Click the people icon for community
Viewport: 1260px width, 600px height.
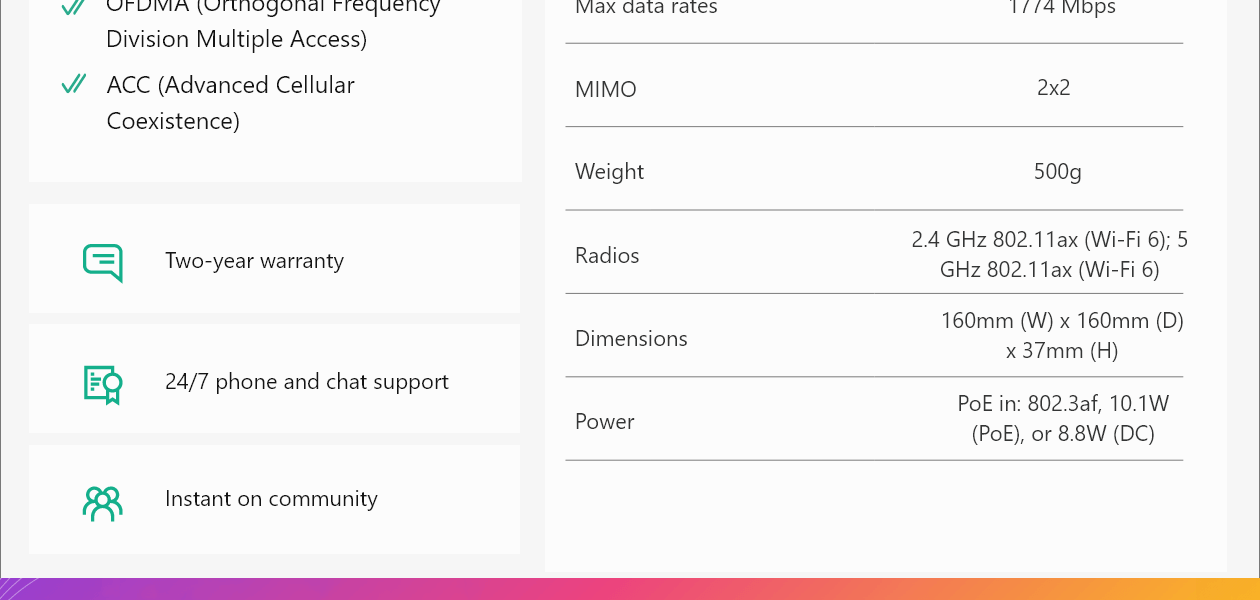[102, 502]
